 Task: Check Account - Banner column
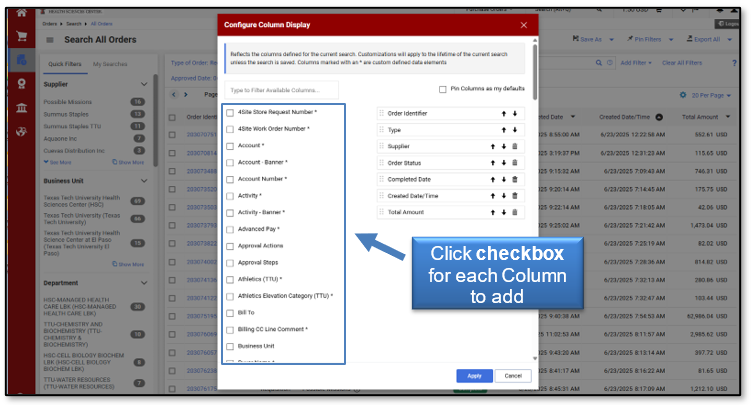point(230,163)
